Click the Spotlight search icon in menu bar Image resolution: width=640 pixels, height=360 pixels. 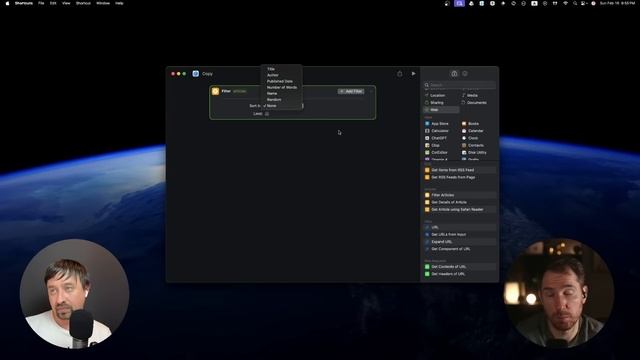pyautogui.click(x=575, y=3)
